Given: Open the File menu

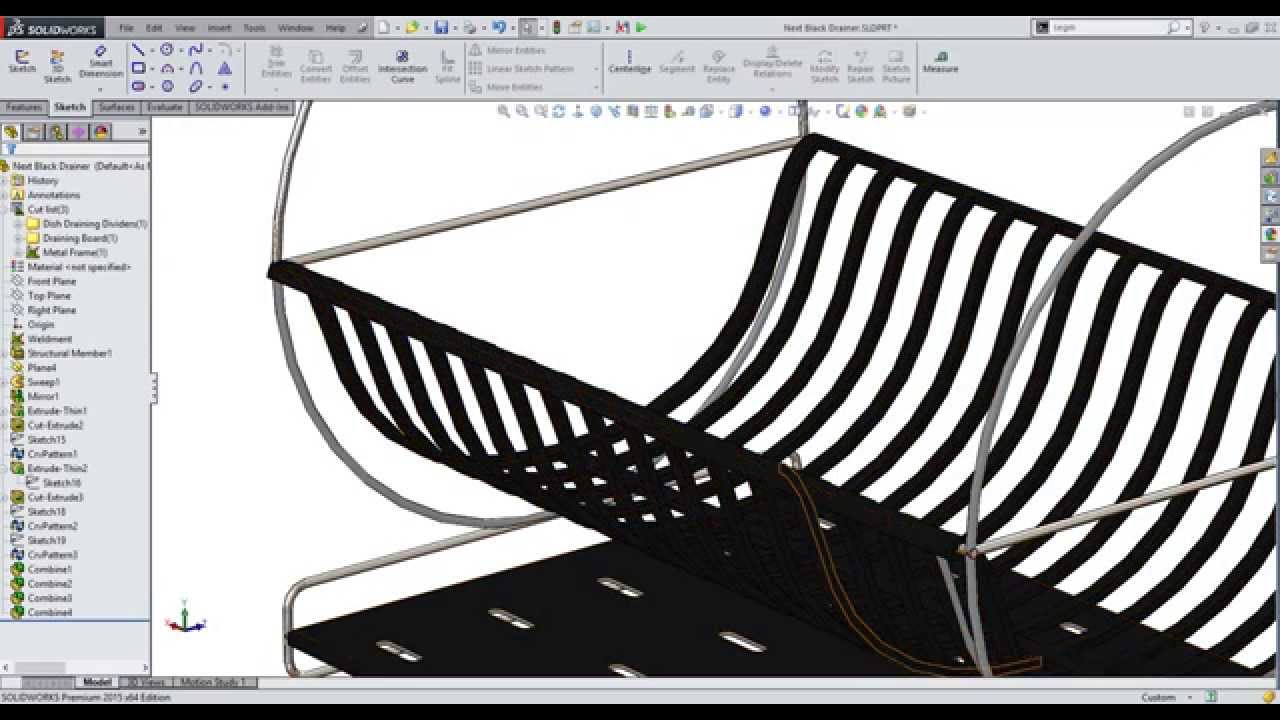Looking at the screenshot, I should [126, 28].
